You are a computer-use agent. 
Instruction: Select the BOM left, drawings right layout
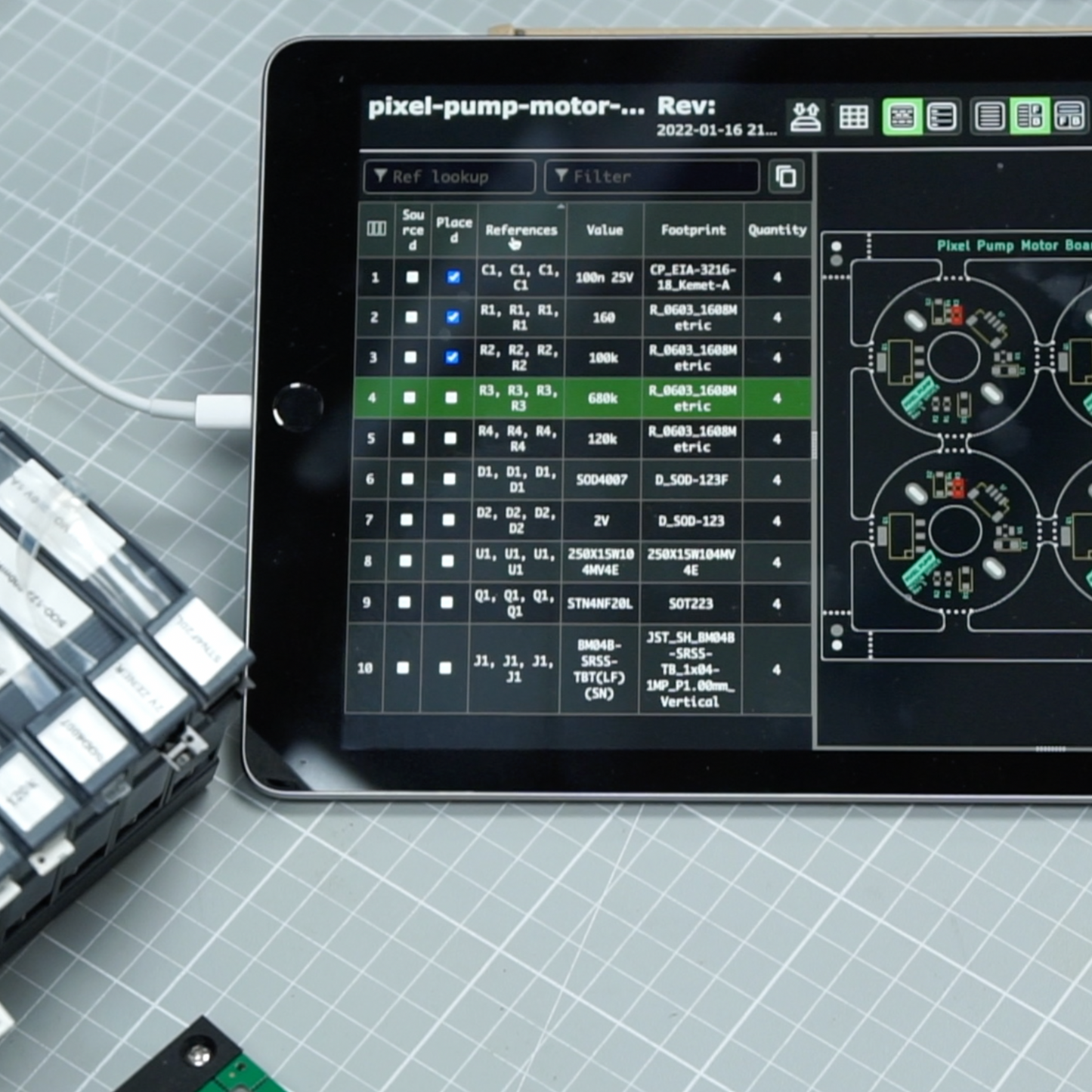coord(1029,117)
